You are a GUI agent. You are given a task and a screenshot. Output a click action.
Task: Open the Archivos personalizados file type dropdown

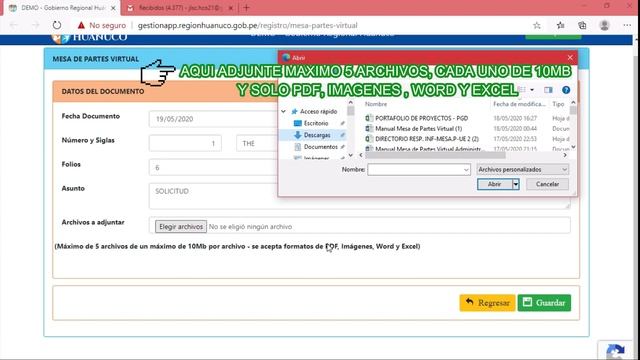tap(522, 169)
